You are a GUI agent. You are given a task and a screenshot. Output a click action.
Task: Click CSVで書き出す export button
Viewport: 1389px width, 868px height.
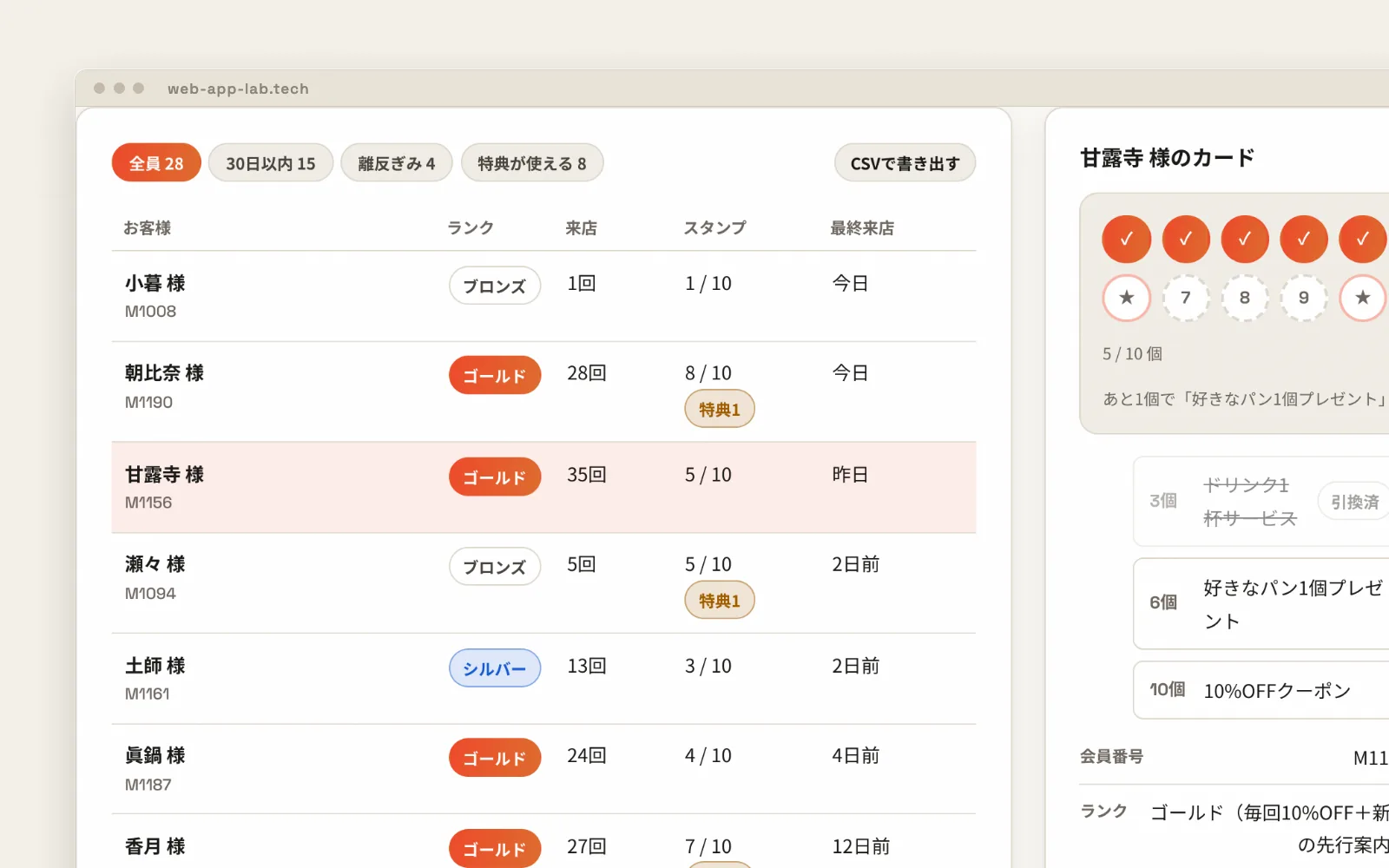tap(905, 163)
